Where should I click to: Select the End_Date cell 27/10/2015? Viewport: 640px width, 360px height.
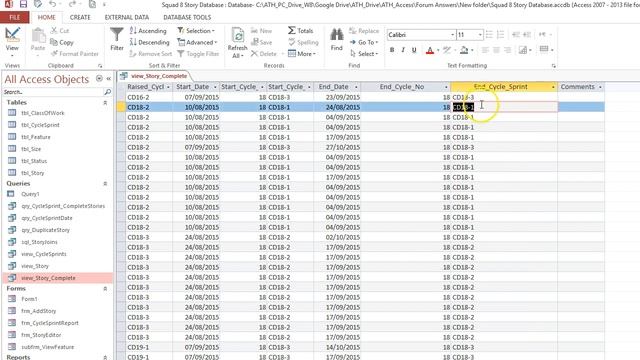337,147
